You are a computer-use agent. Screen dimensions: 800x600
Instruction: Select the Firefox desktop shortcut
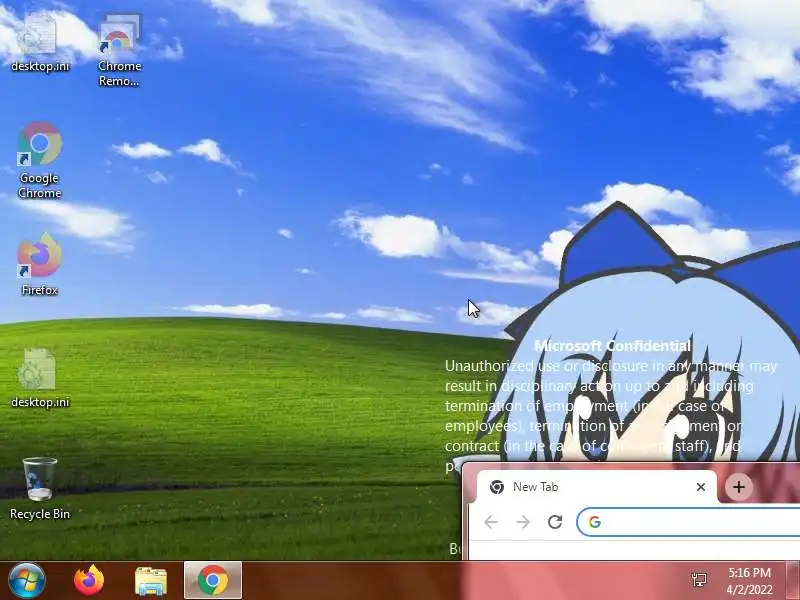tap(40, 264)
